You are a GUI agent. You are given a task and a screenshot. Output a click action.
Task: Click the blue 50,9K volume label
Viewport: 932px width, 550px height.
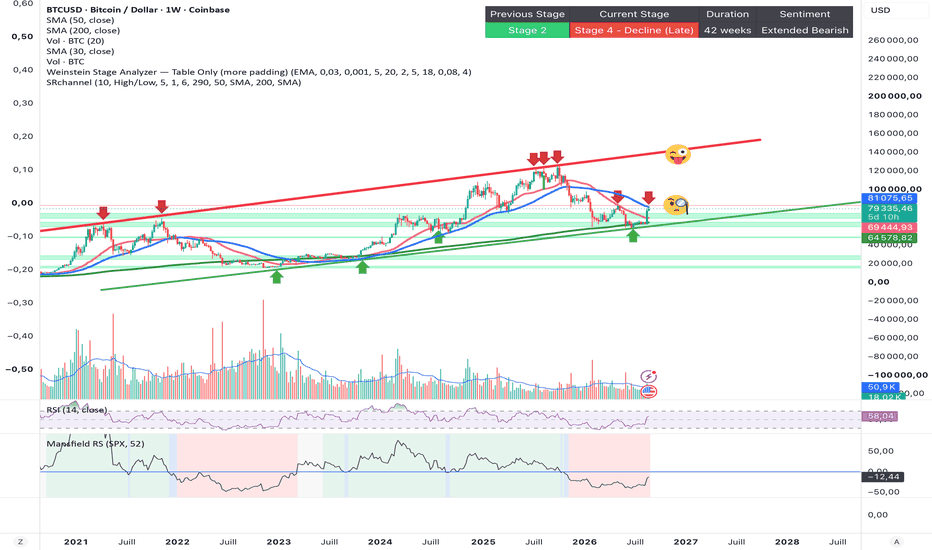pyautogui.click(x=881, y=387)
